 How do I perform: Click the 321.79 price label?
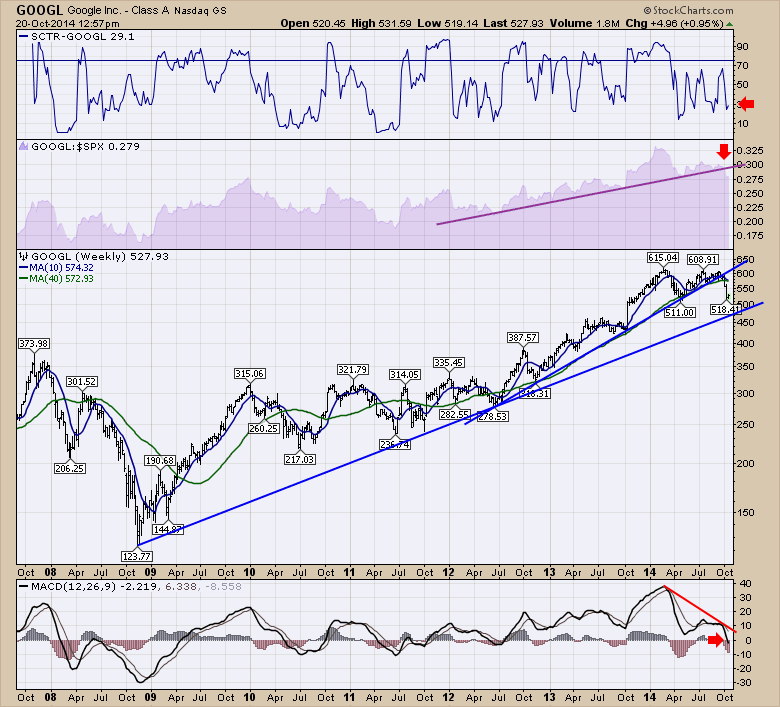point(353,370)
